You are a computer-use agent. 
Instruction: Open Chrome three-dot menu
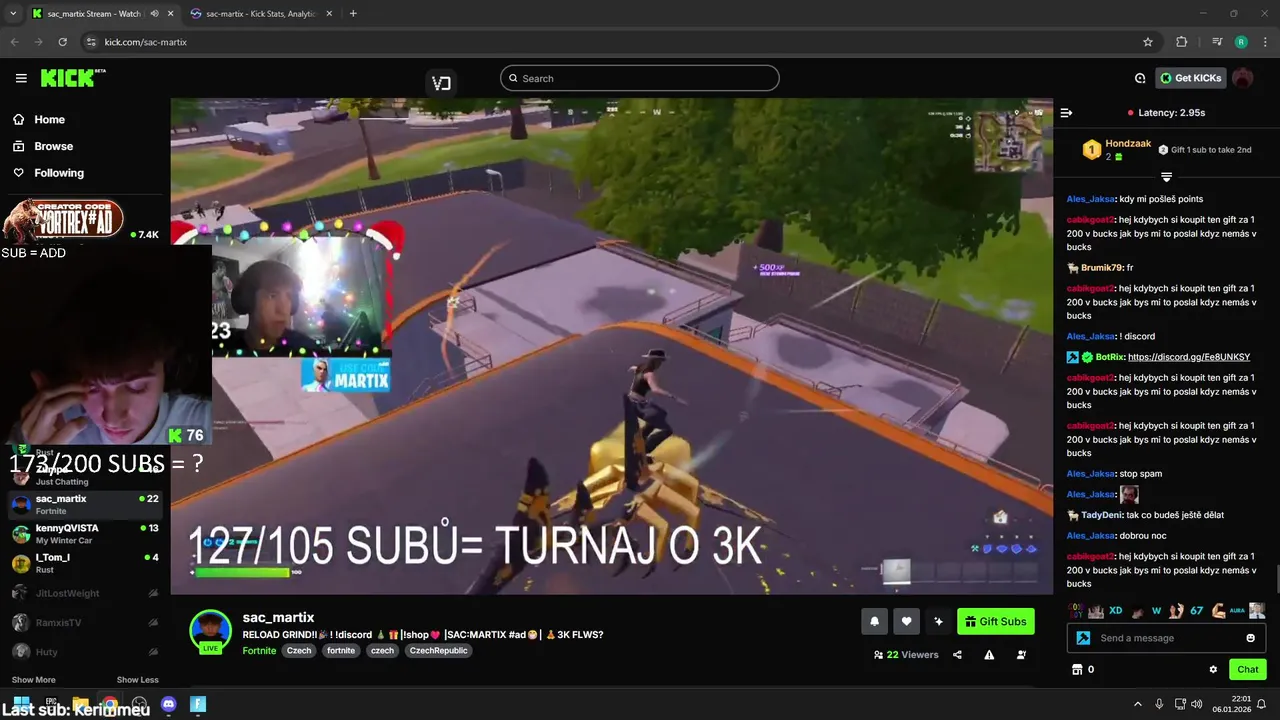[x=1264, y=42]
